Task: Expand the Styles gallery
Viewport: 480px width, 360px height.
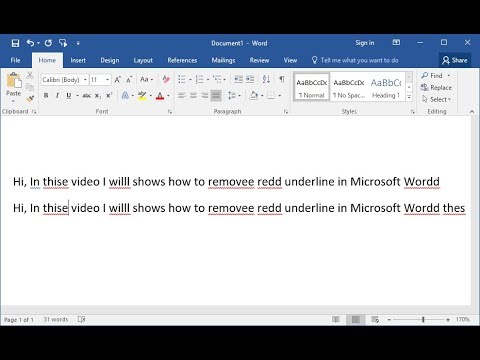Action: click(409, 97)
